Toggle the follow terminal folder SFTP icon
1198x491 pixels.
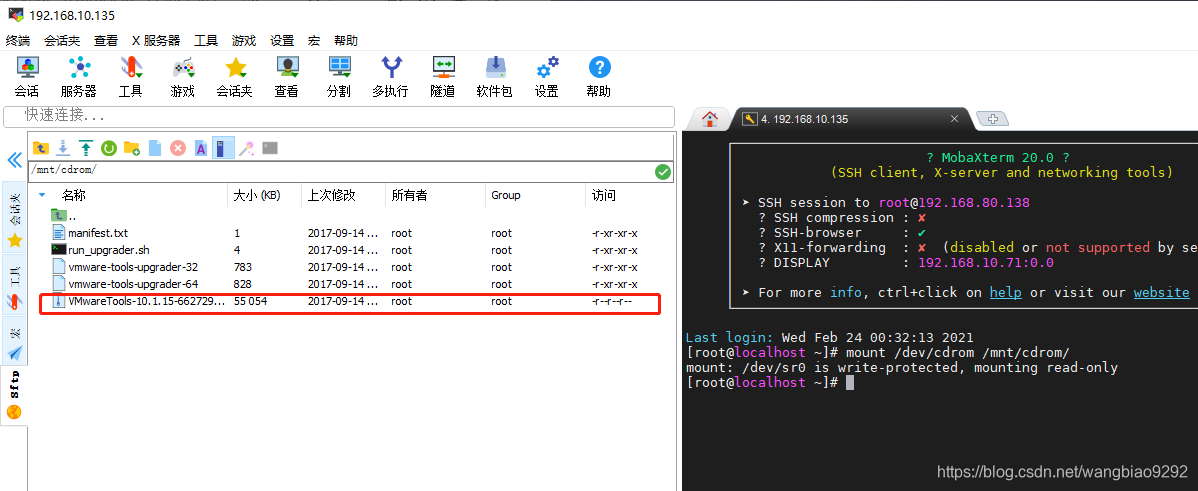tap(223, 147)
